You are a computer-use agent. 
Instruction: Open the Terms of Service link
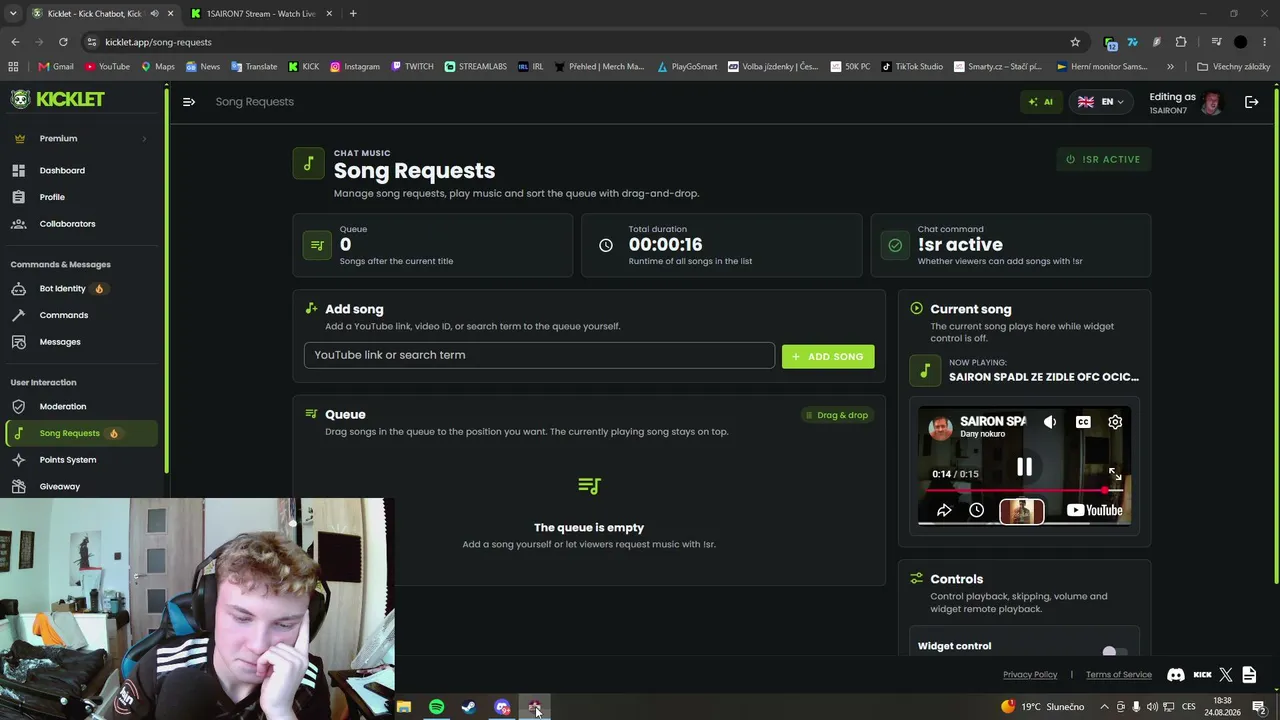pos(1119,675)
